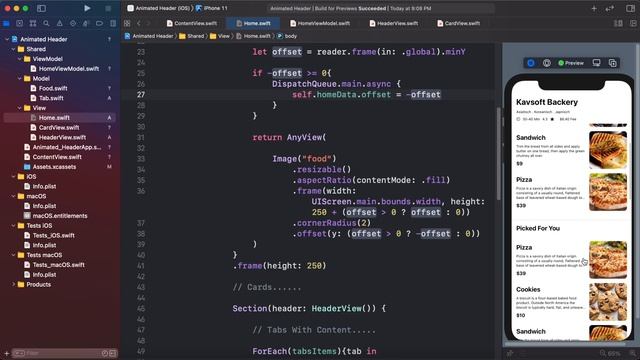Switch to CardView.swift tab
Image resolution: width=640 pixels, height=360 pixels.
[458, 23]
